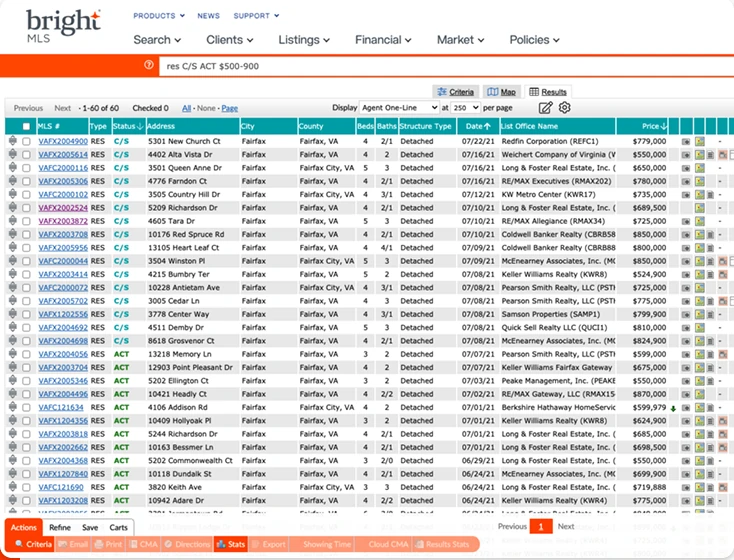Viewport: 734px width, 560px height.
Task: Sort by Status column header
Action: click(x=128, y=126)
